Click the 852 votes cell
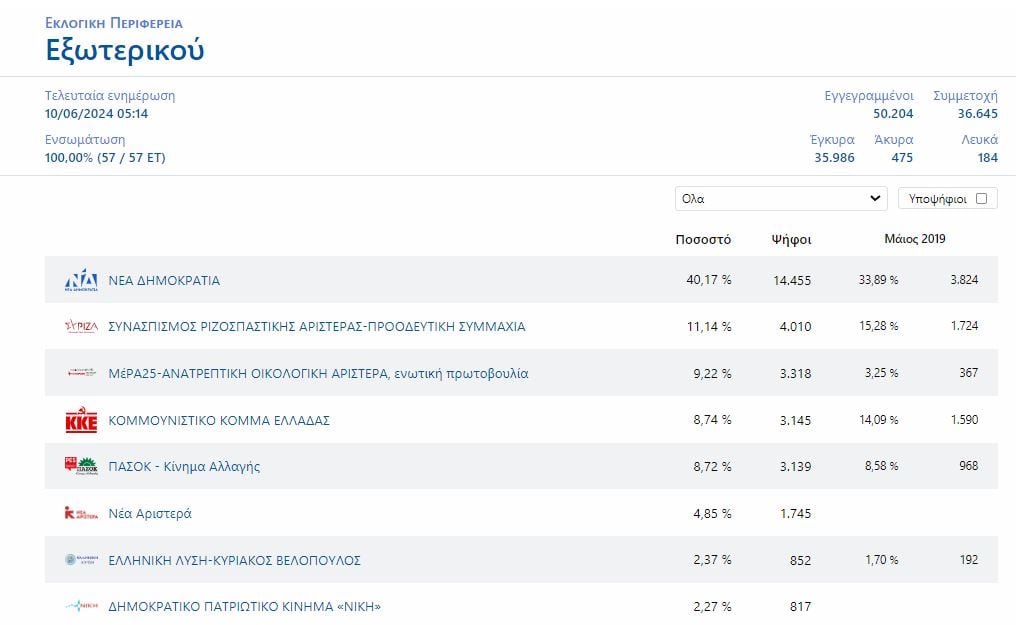 click(x=800, y=560)
